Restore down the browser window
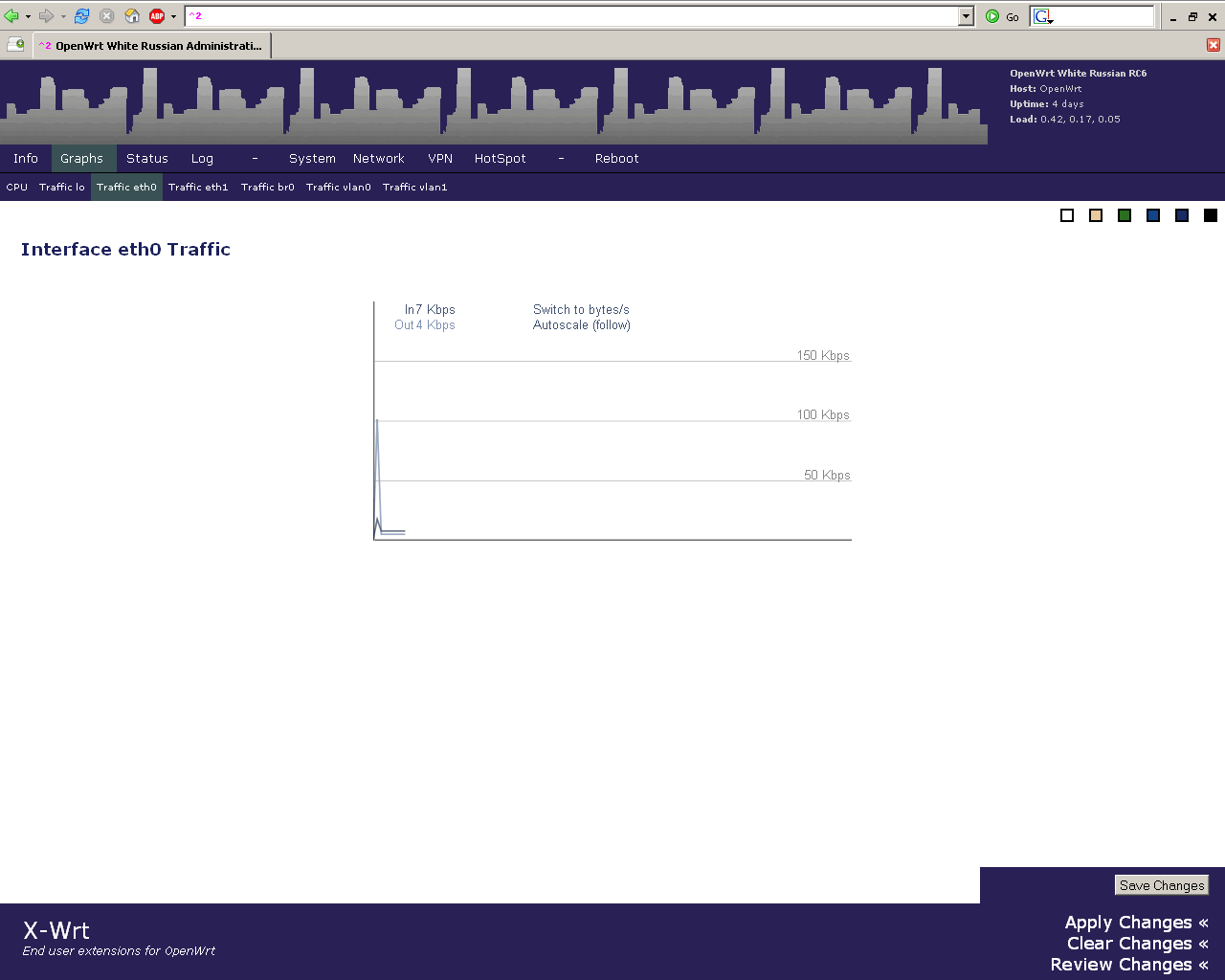1225x980 pixels. tap(1192, 16)
